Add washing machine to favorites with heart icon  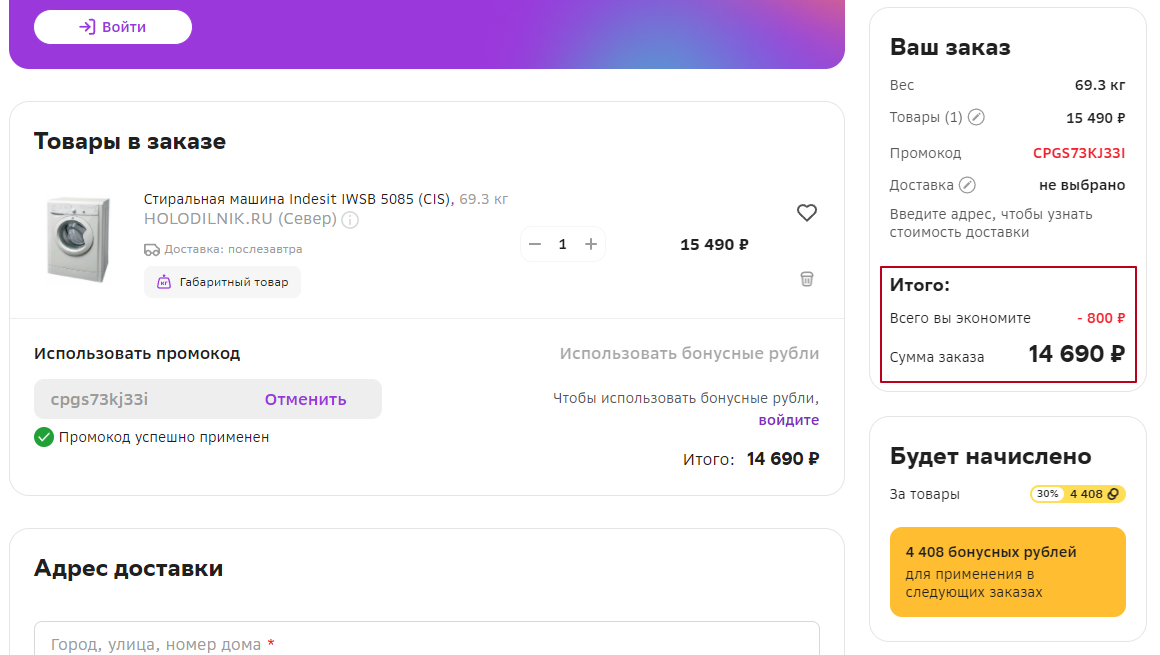click(x=807, y=213)
